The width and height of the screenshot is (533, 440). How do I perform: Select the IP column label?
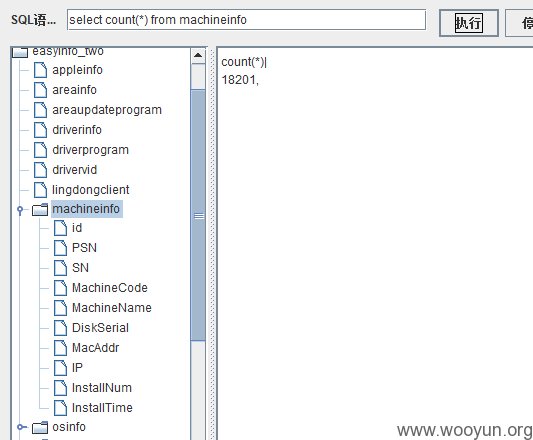(77, 368)
